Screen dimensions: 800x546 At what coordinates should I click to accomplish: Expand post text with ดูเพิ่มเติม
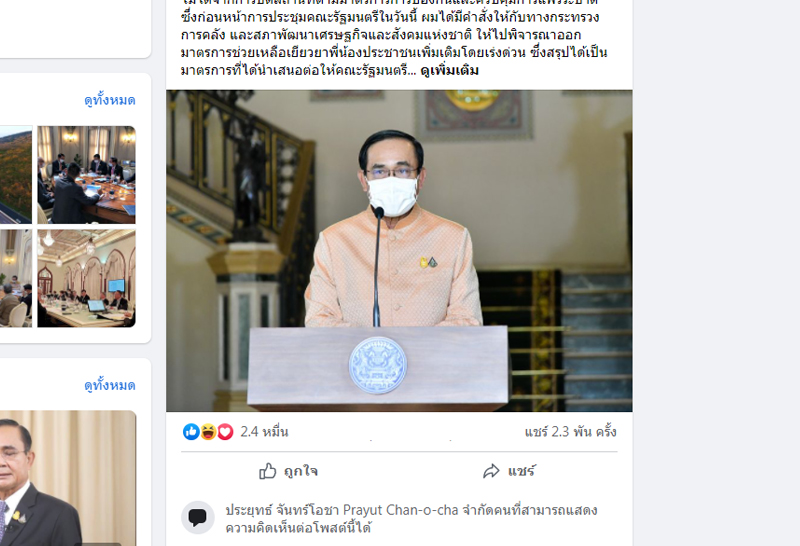point(449,70)
